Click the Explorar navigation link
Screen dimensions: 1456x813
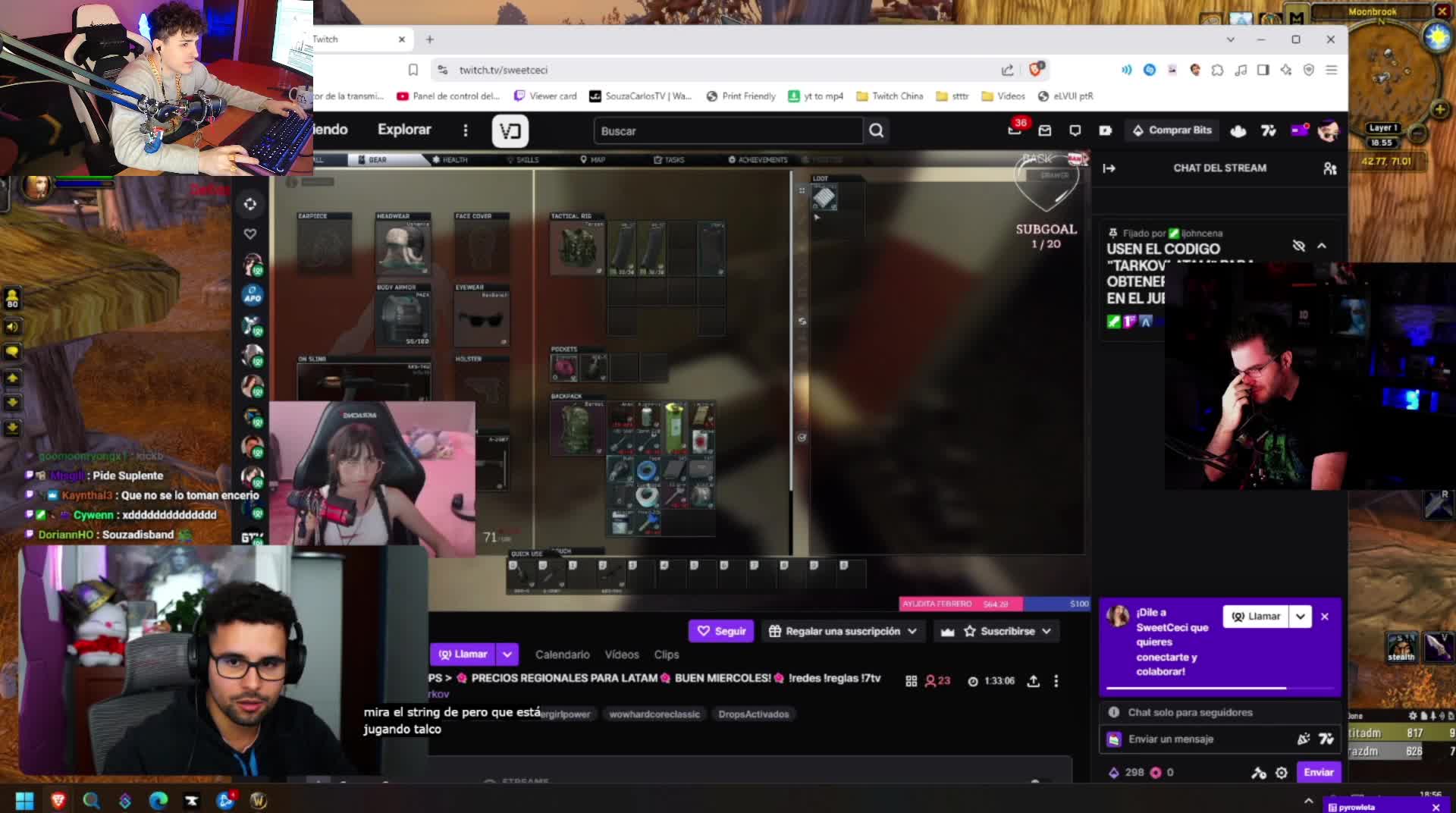pos(404,130)
